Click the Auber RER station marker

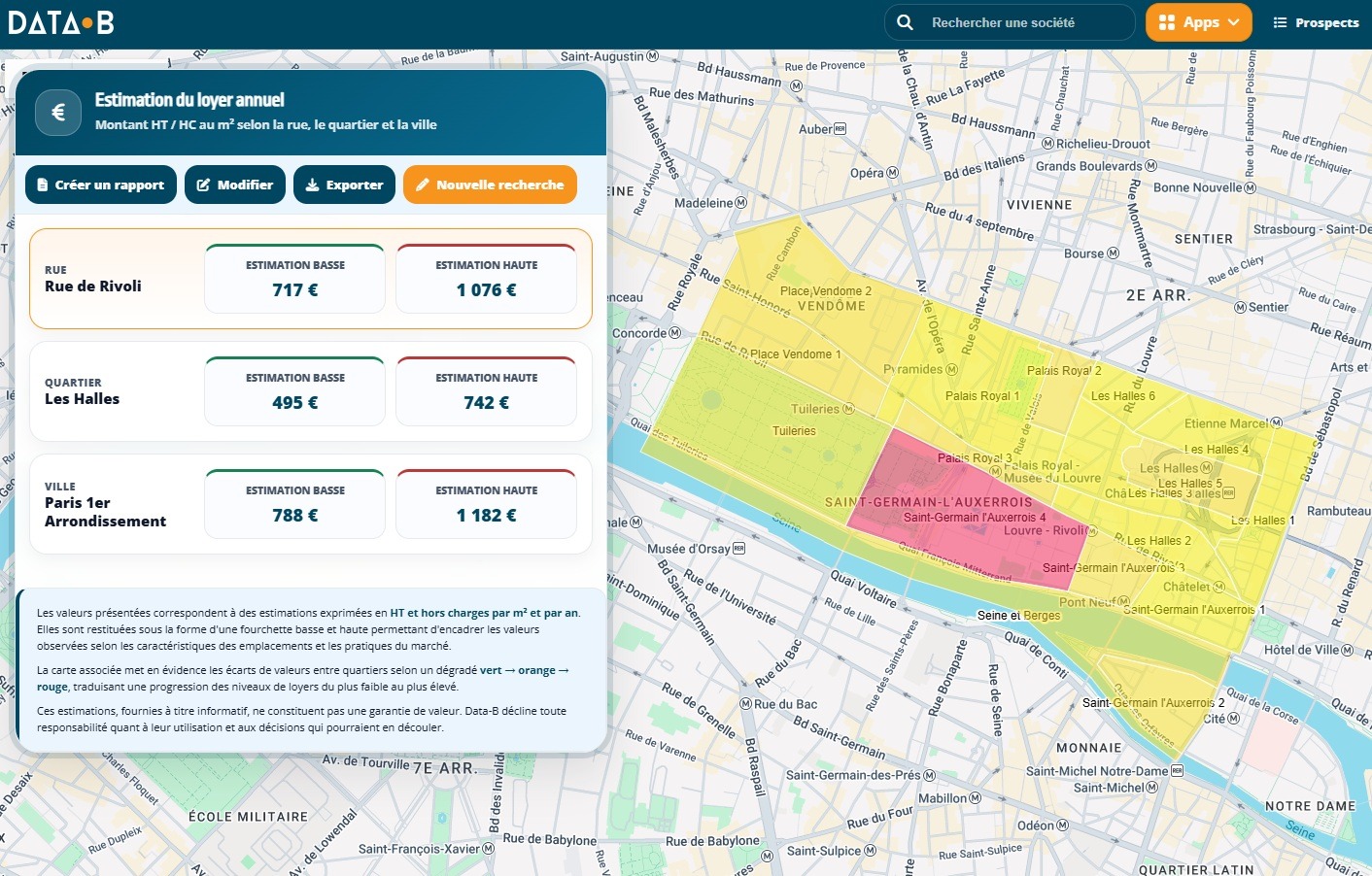(x=840, y=129)
